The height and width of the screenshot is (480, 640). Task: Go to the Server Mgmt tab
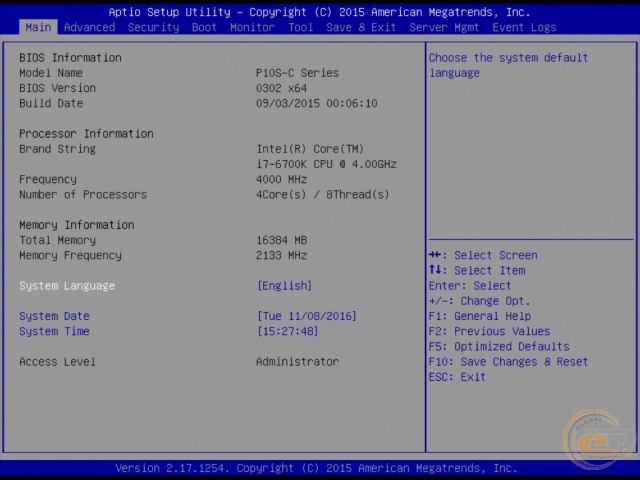coord(444,27)
